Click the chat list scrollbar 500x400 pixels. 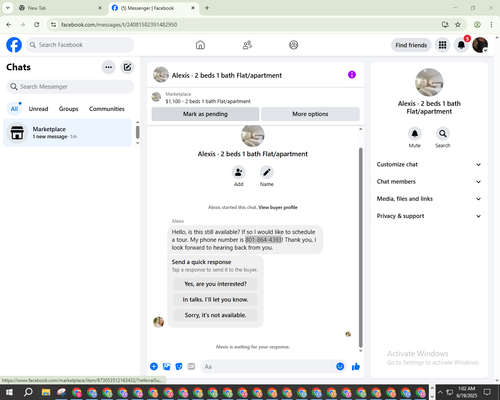(137, 132)
